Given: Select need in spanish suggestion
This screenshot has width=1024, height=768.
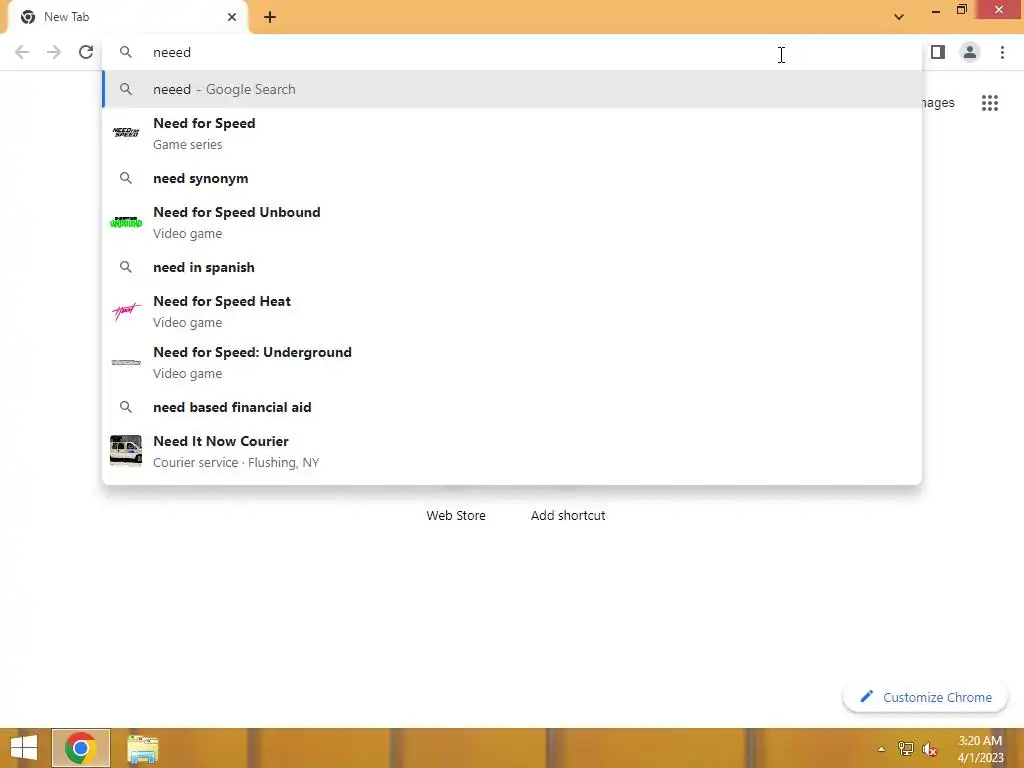Looking at the screenshot, I should 512,267.
